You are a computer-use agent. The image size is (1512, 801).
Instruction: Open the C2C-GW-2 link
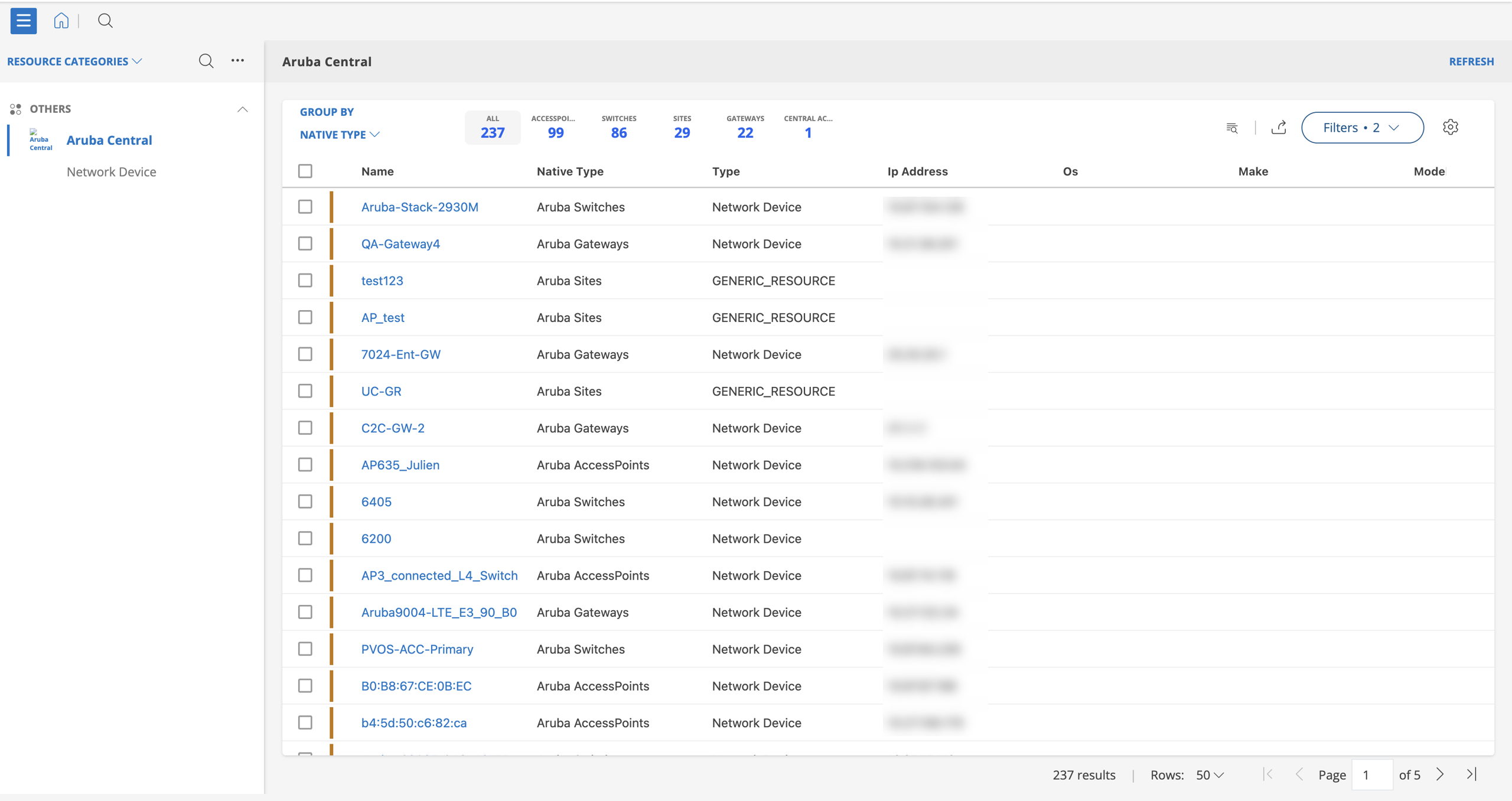pos(393,428)
